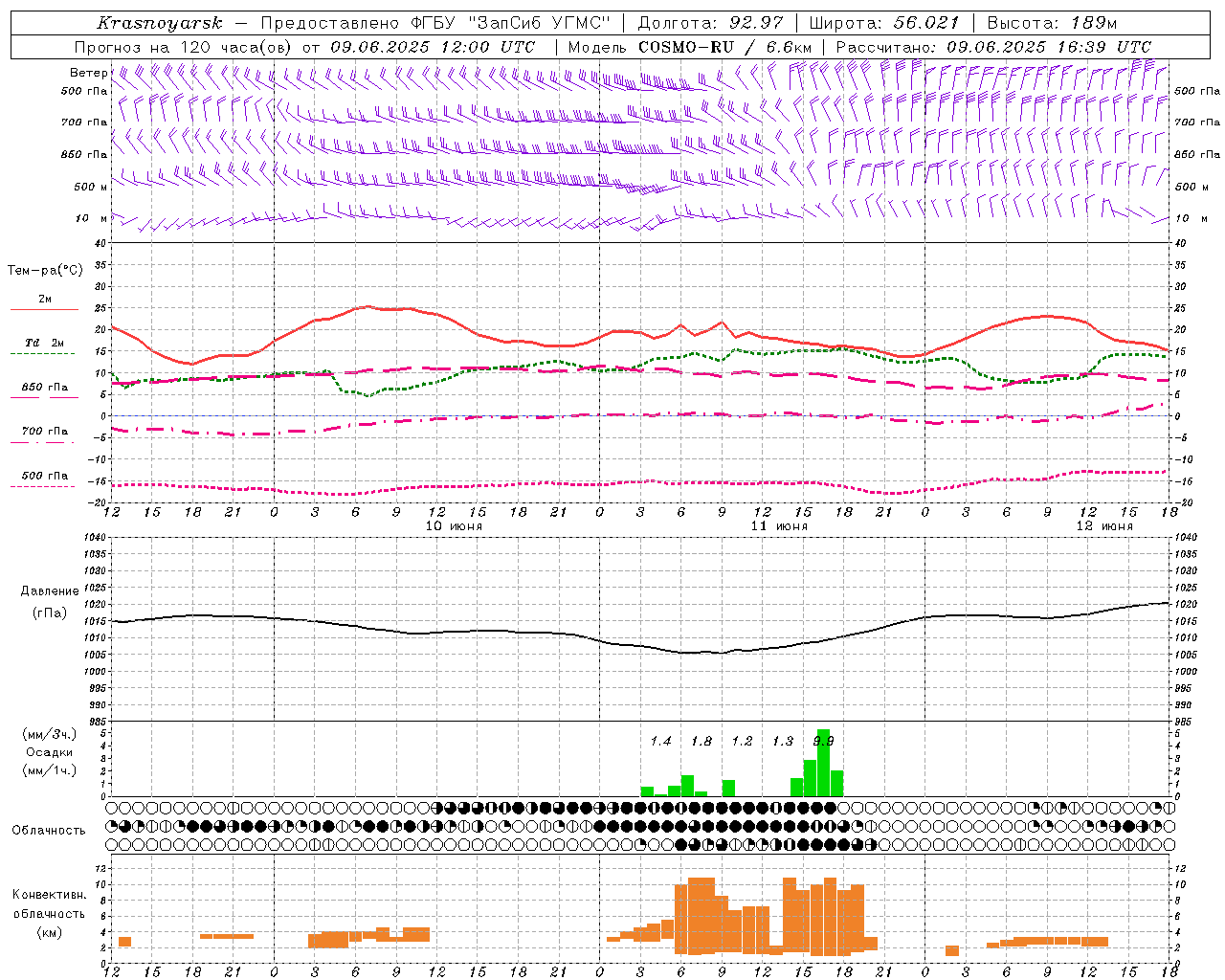Click the '(км)' kilometers unit label
This screenshot has height=980, width=1225.
(x=50, y=932)
